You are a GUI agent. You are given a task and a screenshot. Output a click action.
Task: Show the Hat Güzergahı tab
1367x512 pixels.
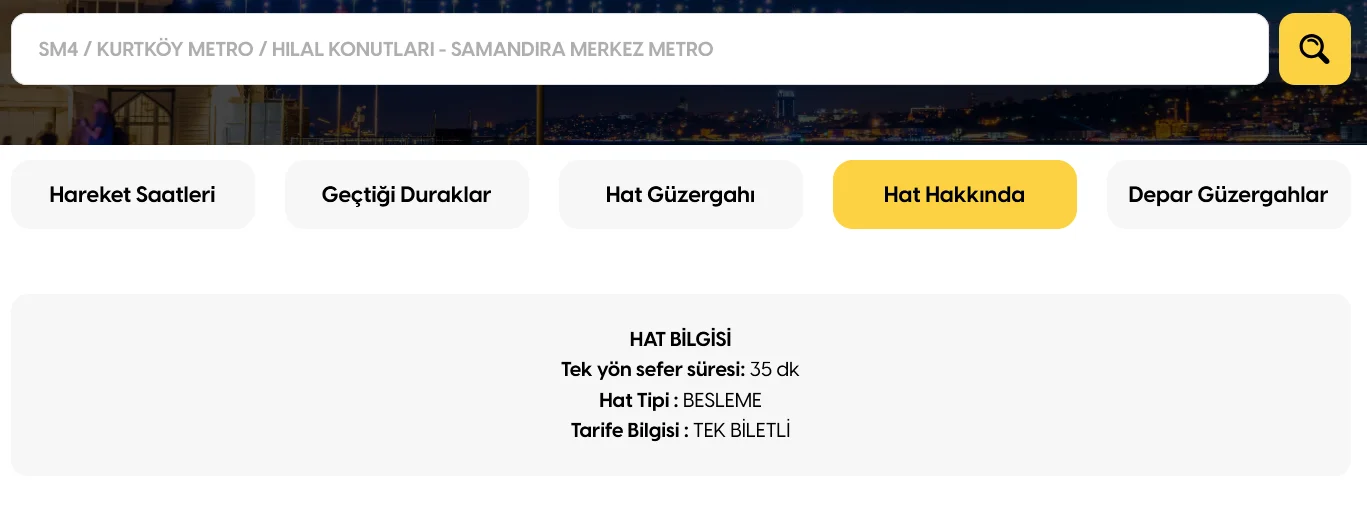click(x=680, y=195)
